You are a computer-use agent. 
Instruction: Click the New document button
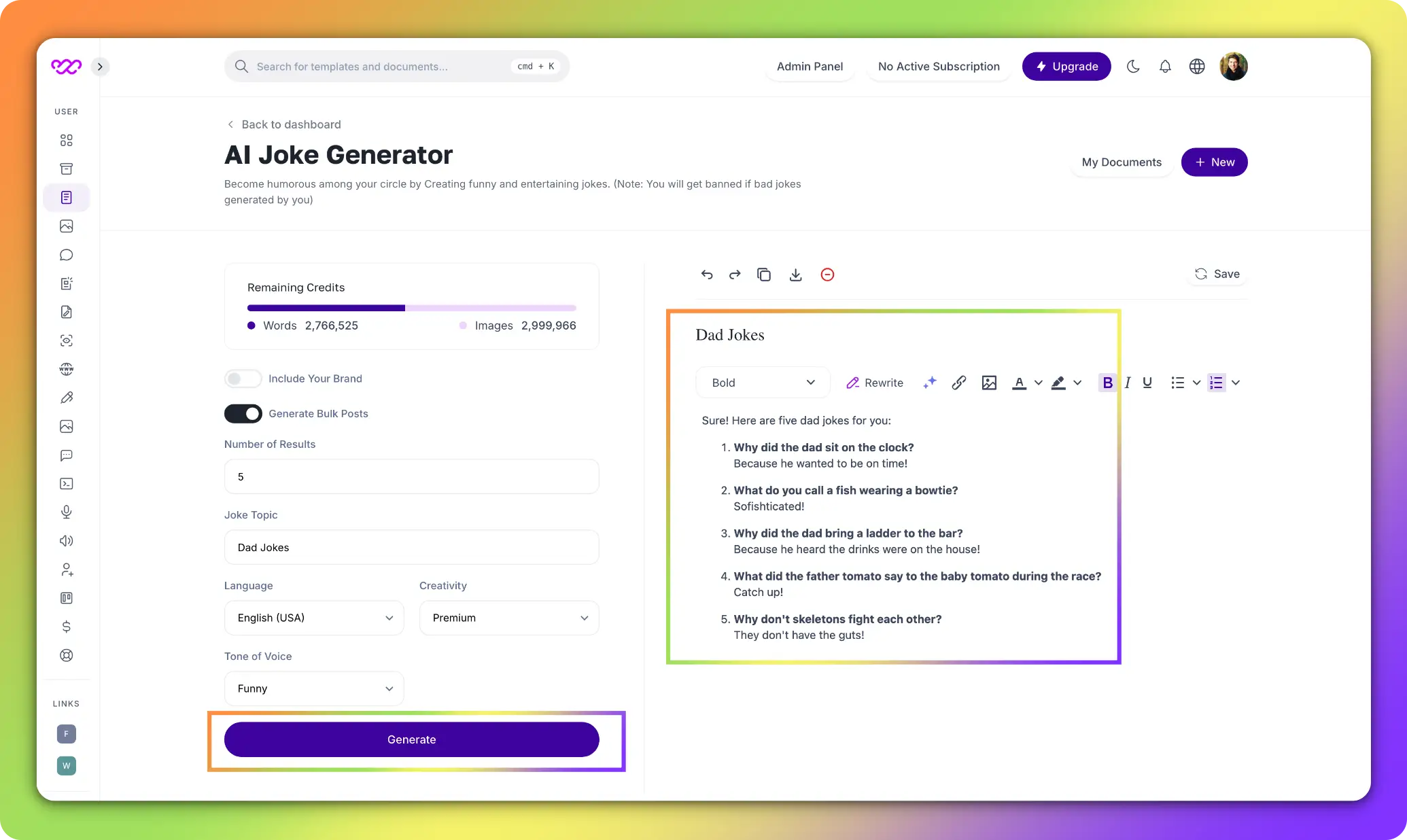[1214, 162]
